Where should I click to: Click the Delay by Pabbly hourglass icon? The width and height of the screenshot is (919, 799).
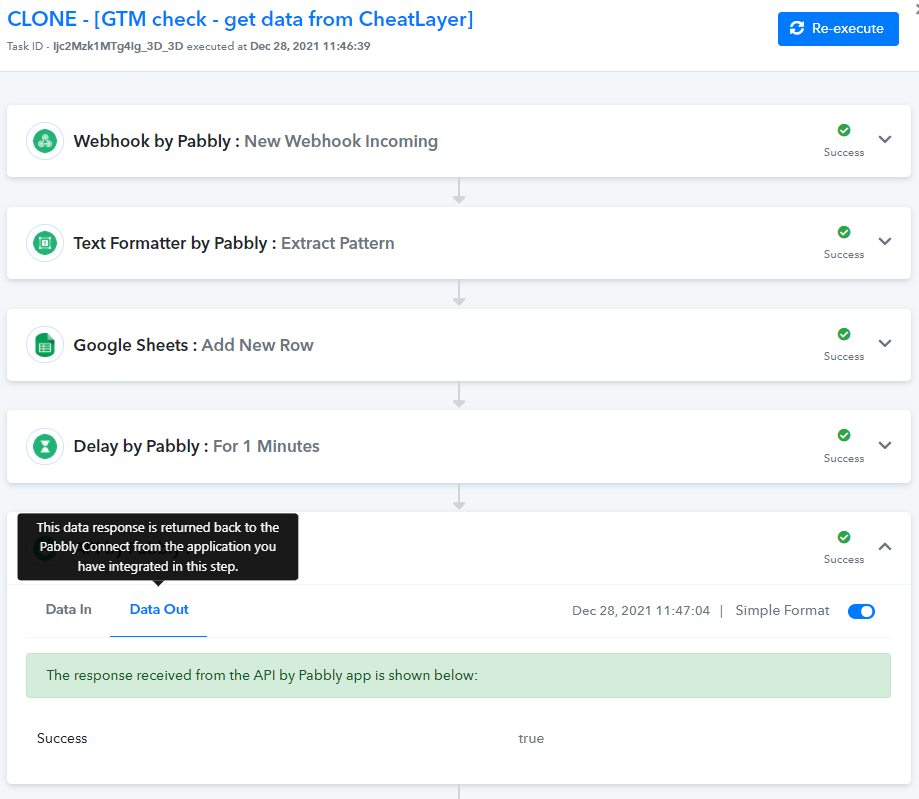point(44,446)
